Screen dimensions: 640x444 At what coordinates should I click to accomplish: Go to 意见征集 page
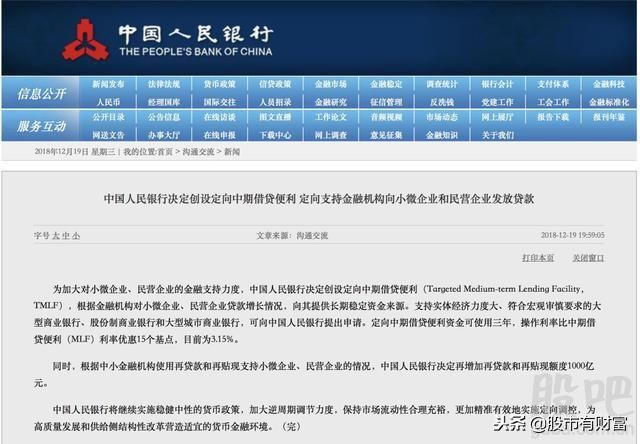[386, 135]
